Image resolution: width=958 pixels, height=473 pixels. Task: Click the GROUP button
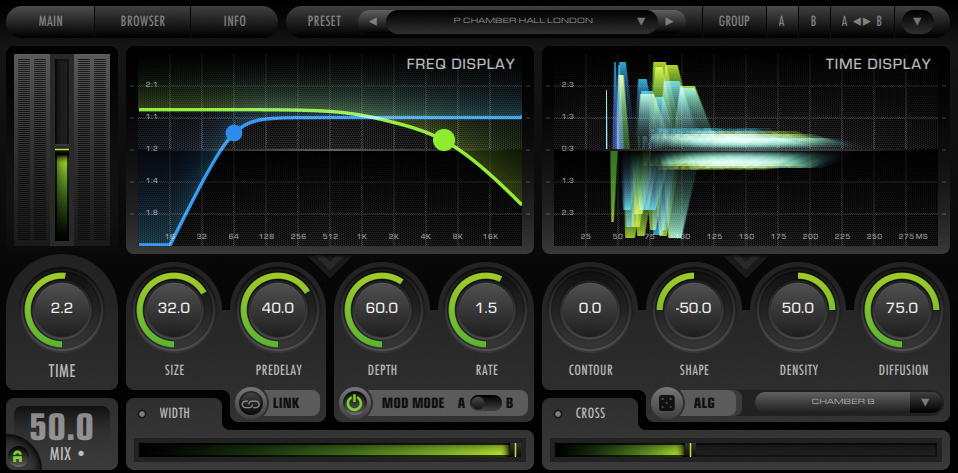point(734,21)
